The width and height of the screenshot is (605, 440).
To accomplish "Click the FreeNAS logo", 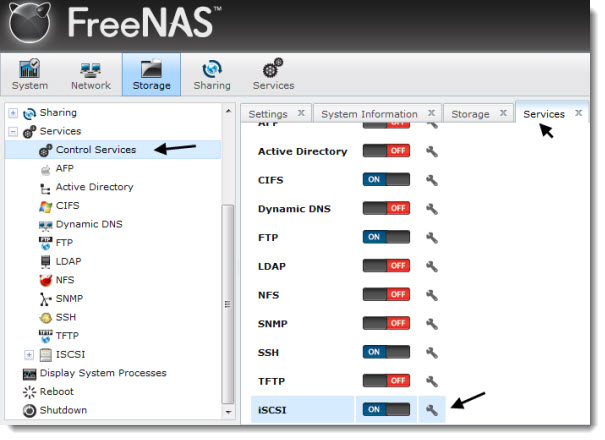I will point(116,23).
